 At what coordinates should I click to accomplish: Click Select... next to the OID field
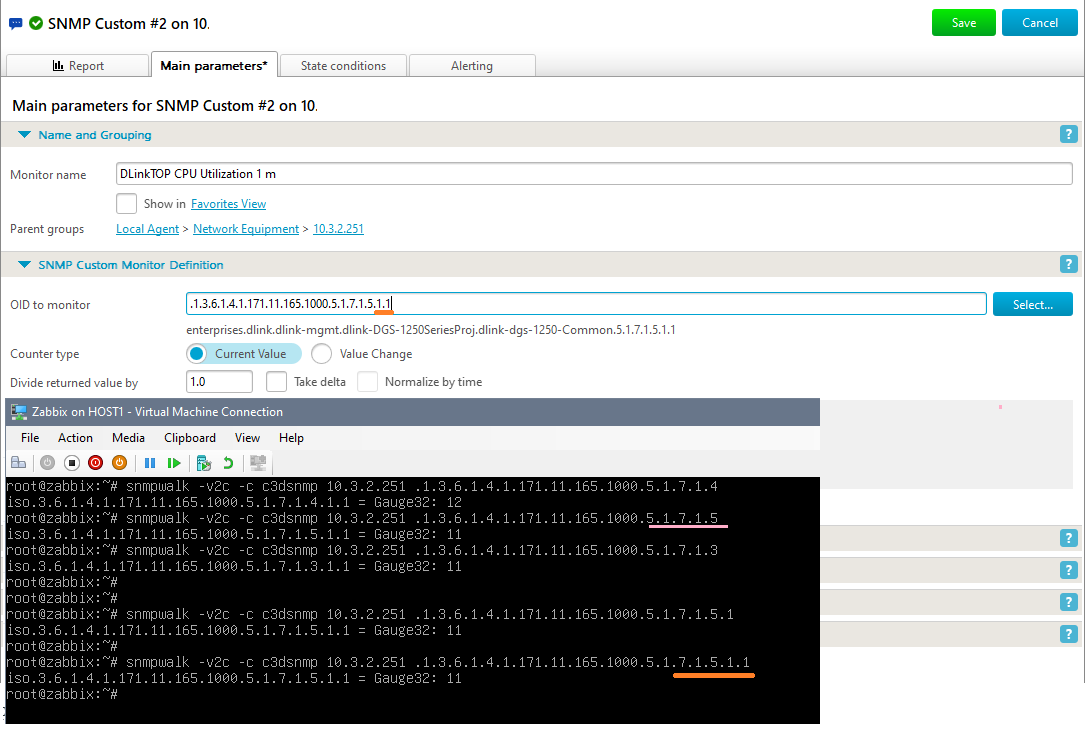pyautogui.click(x=1032, y=305)
